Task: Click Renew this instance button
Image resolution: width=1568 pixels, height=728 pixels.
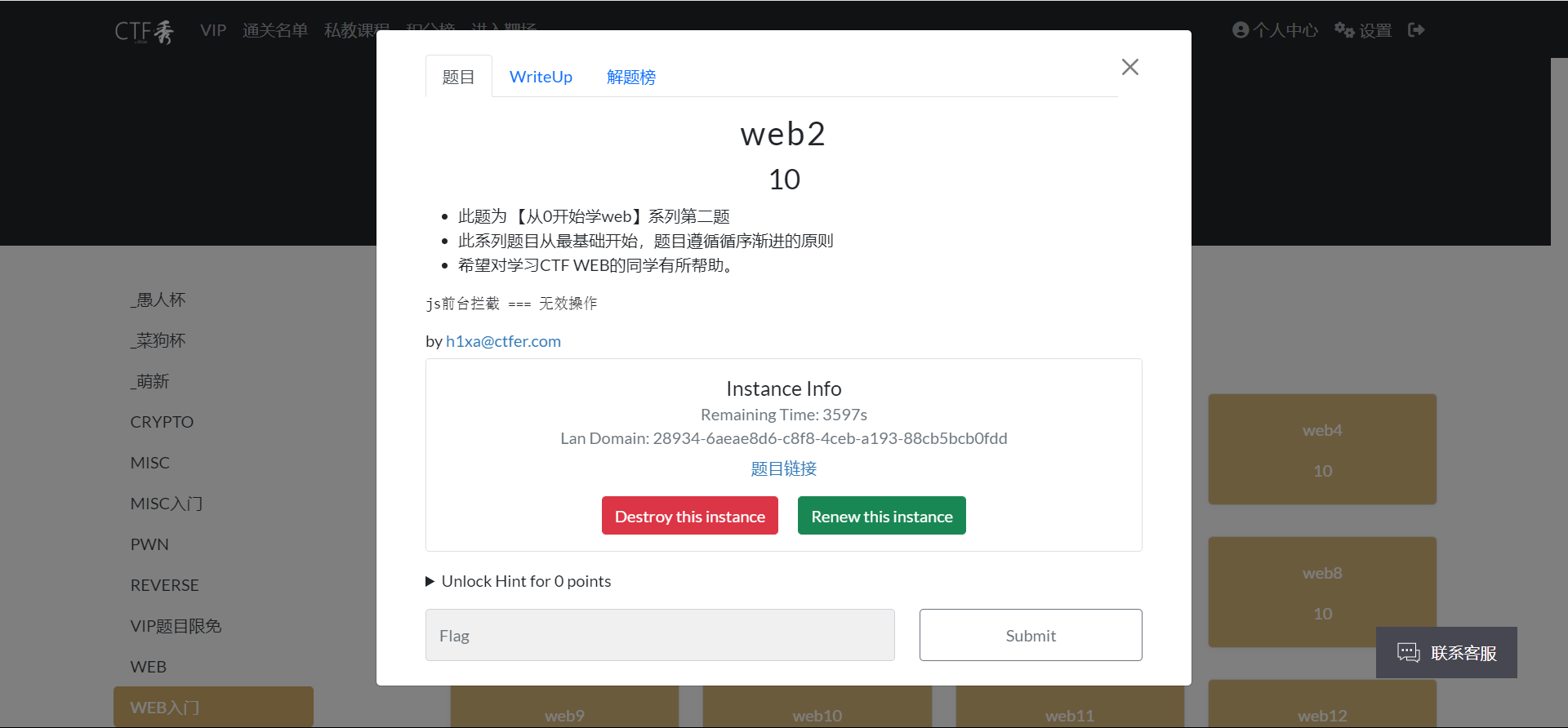Action: tap(882, 516)
